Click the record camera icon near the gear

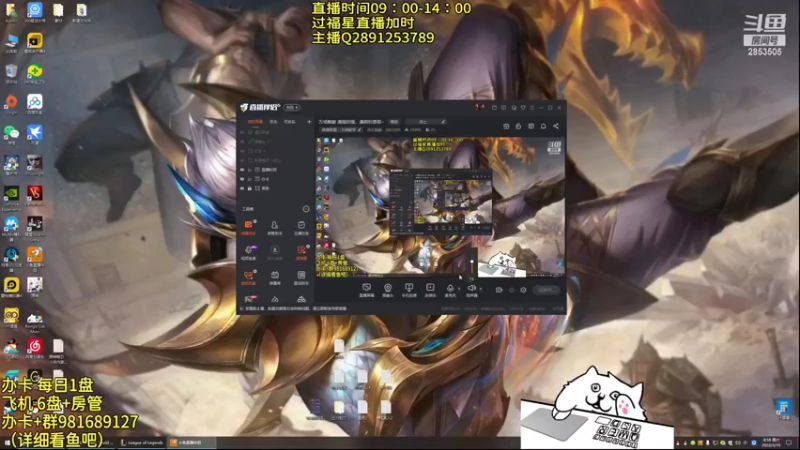pos(499,290)
